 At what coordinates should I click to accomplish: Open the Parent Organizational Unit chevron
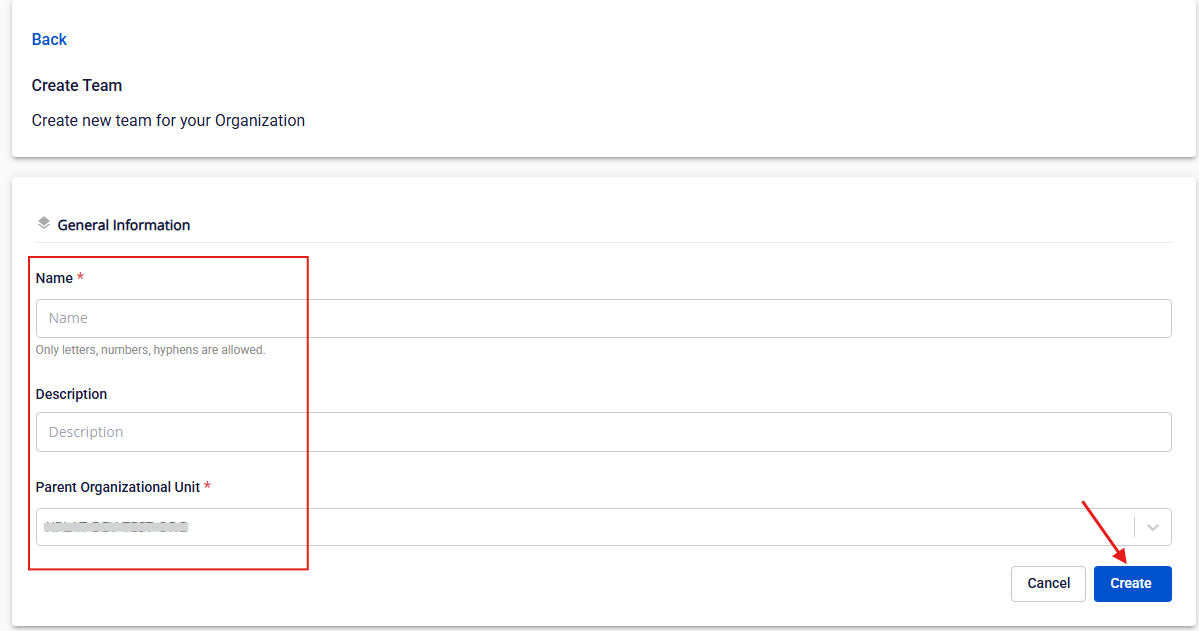[x=1153, y=527]
